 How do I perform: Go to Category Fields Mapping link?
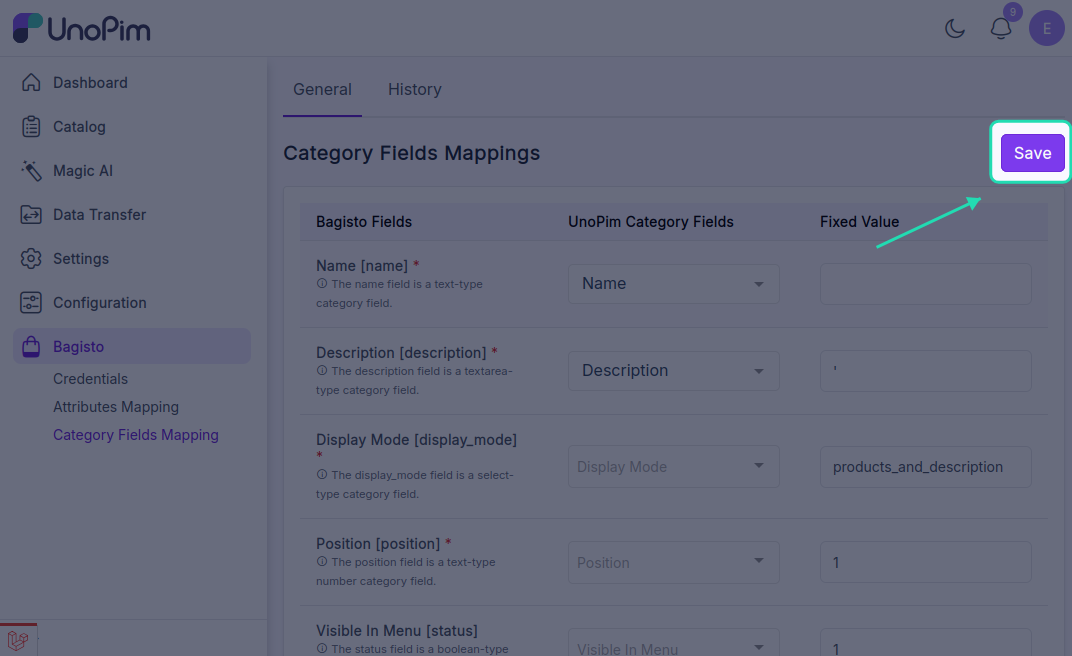point(135,435)
